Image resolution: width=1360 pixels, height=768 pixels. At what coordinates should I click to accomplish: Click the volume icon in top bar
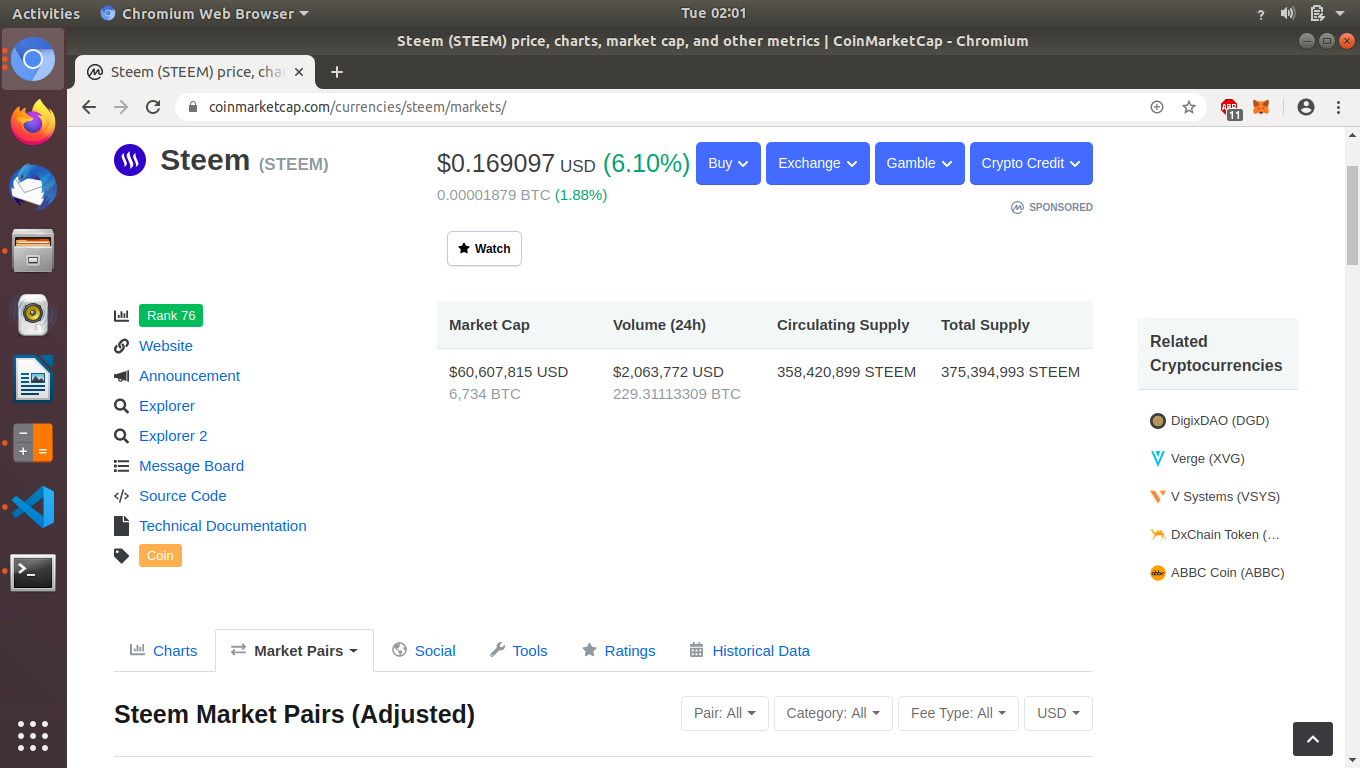click(1288, 14)
